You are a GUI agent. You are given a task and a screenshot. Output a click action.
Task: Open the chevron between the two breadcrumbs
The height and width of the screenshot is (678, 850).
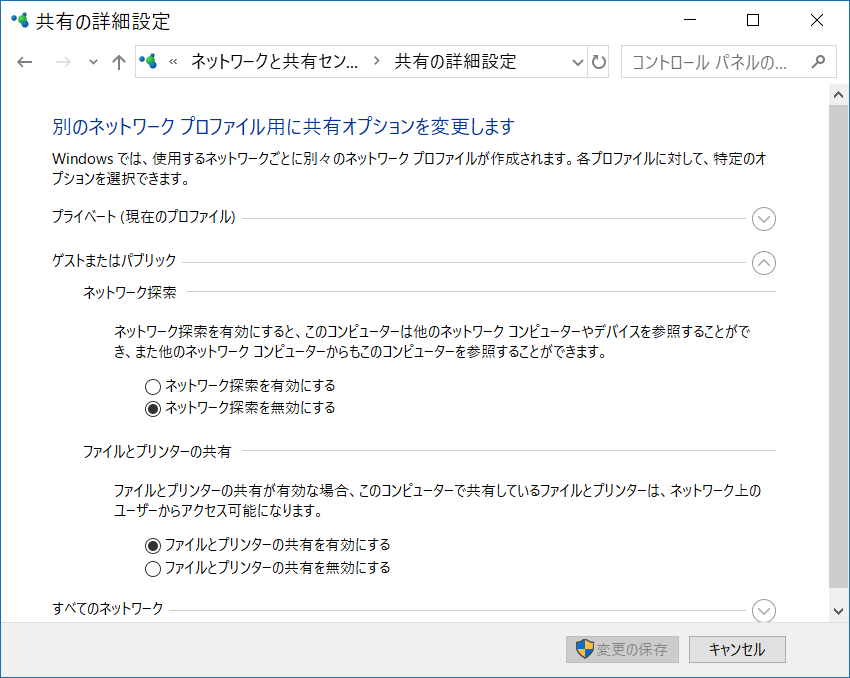[x=376, y=61]
